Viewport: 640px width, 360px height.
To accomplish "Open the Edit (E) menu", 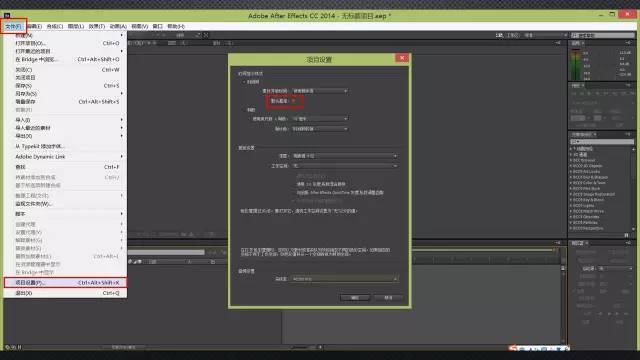I will (35, 26).
